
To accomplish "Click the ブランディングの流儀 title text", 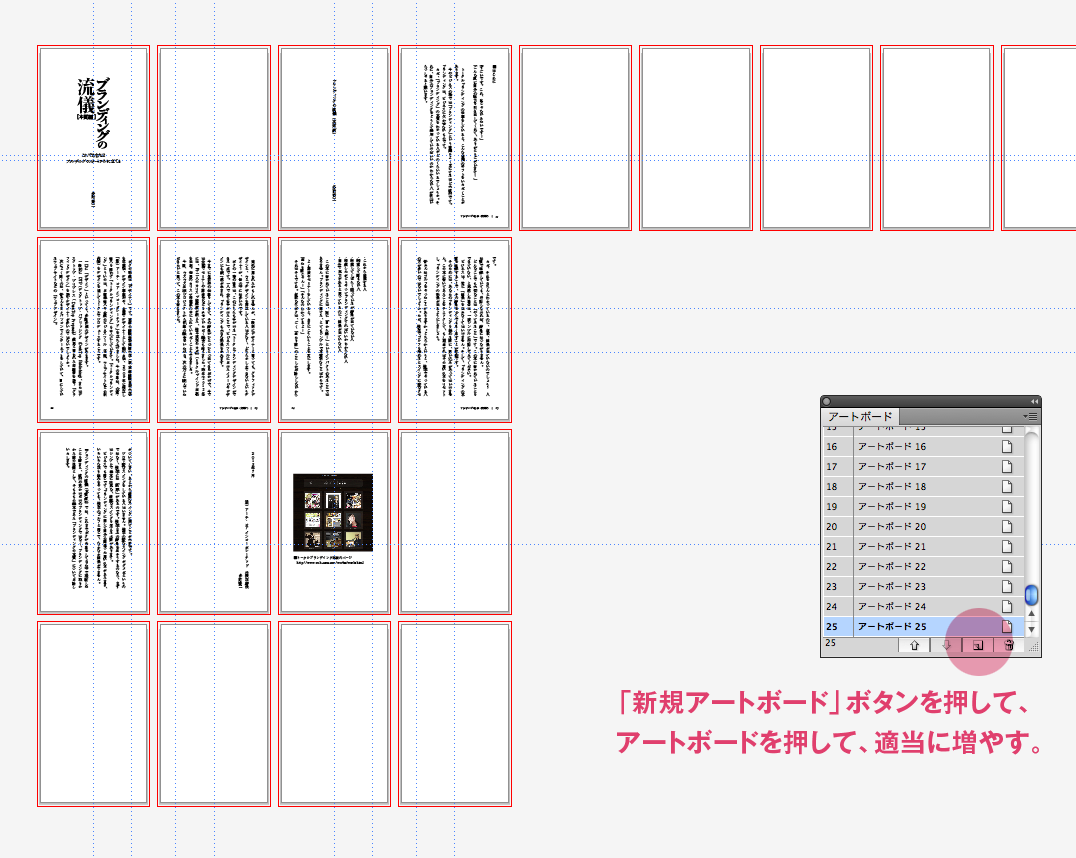I will pyautogui.click(x=94, y=112).
